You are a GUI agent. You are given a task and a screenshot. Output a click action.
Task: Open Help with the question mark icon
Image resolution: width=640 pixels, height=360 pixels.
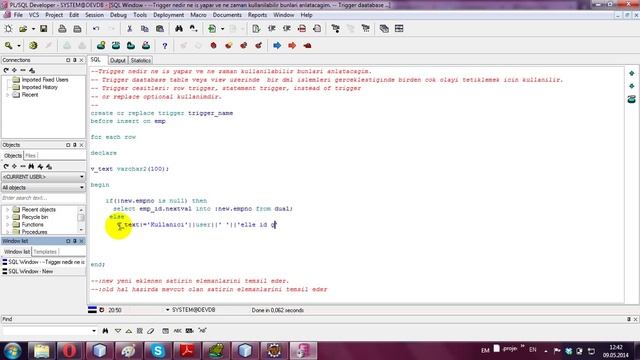(x=164, y=46)
